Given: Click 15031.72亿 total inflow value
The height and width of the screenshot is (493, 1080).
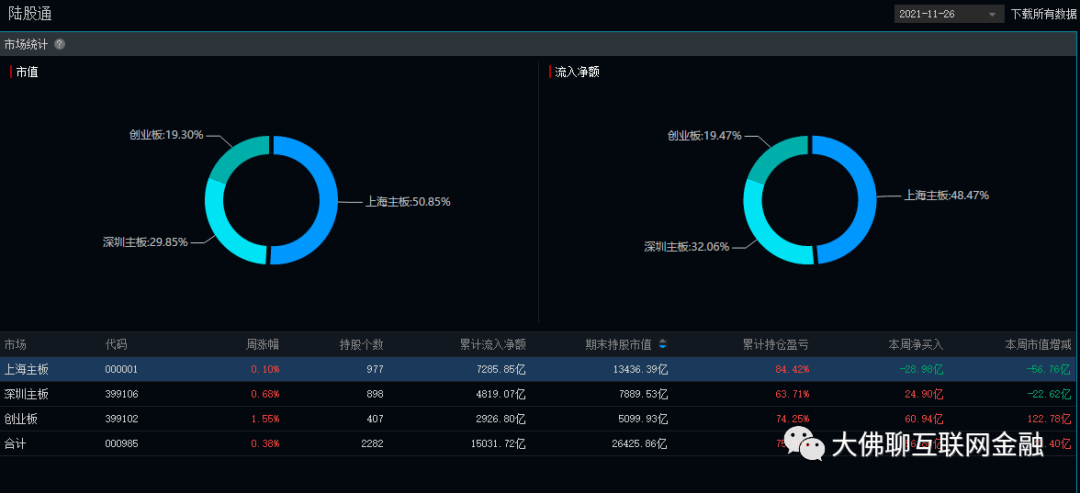Looking at the screenshot, I should [x=496, y=444].
